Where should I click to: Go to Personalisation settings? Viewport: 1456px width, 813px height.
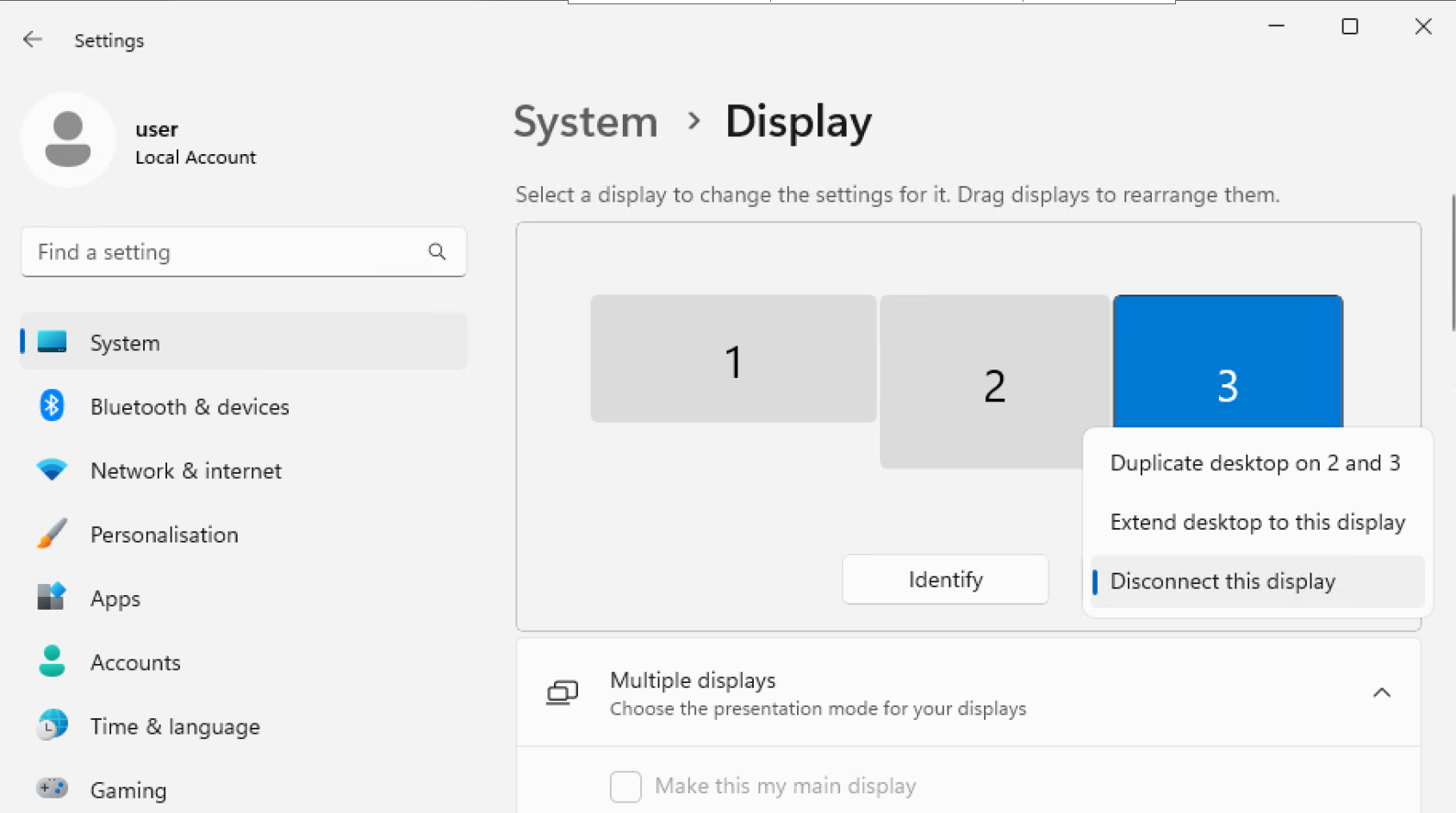[x=164, y=535]
